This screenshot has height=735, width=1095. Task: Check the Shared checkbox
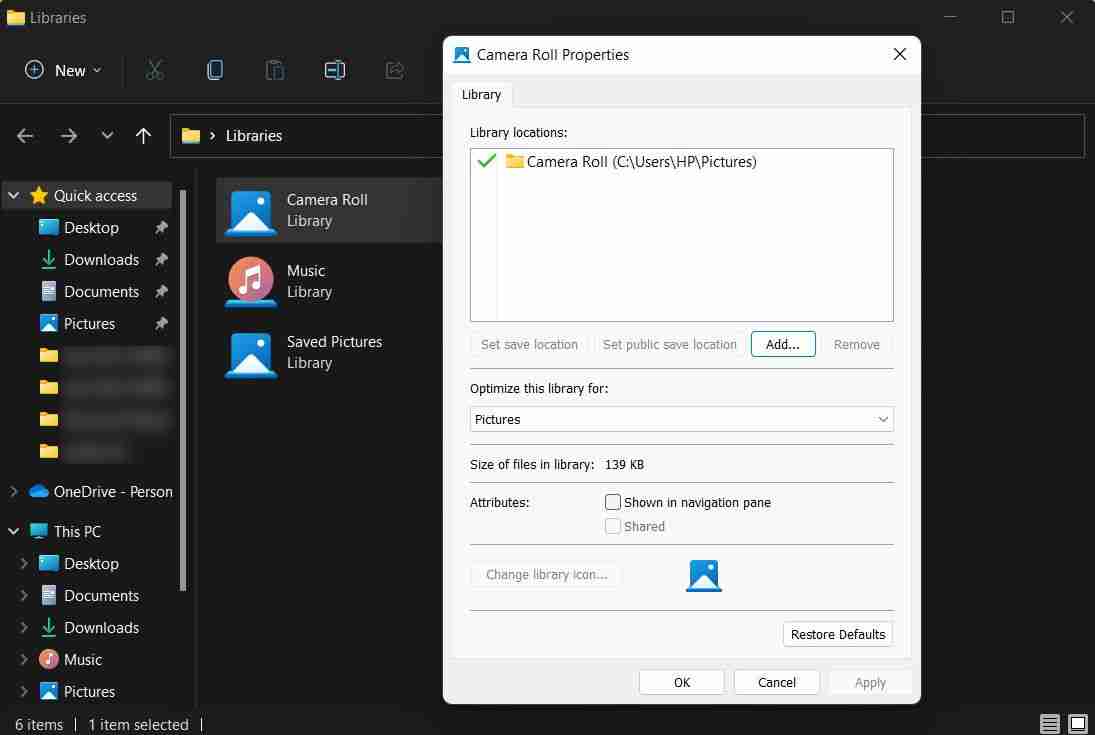[x=613, y=526]
